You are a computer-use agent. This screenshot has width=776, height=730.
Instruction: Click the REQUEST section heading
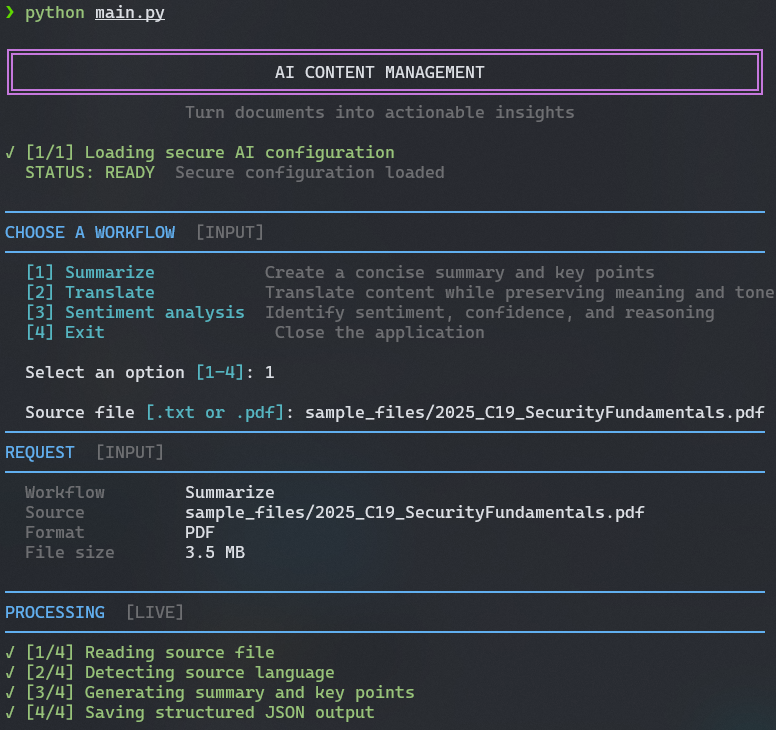[40, 452]
